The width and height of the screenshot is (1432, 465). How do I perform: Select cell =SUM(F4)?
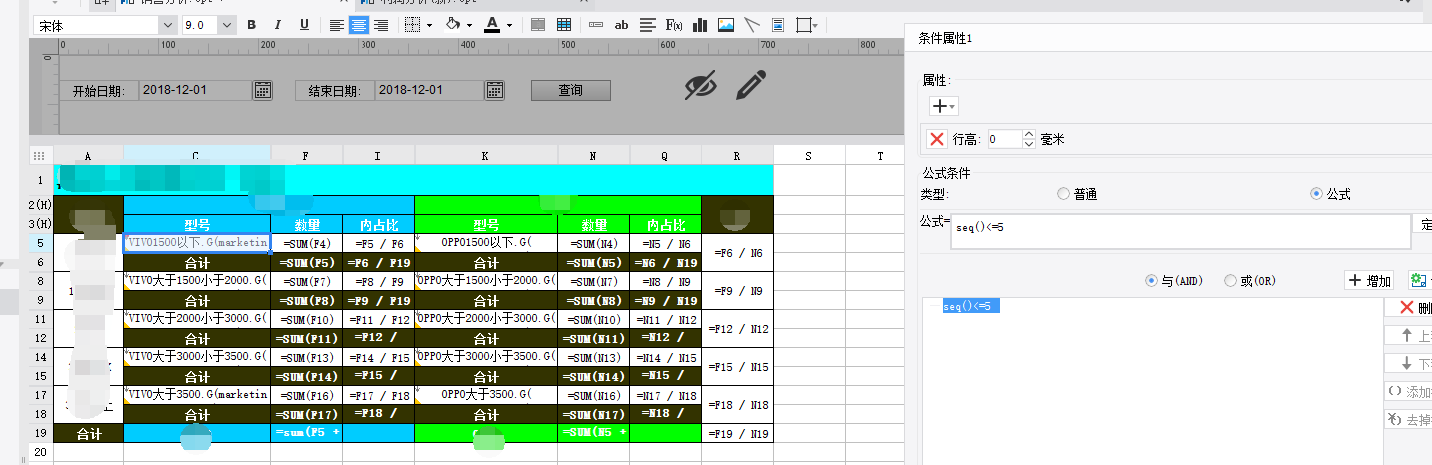pos(306,242)
